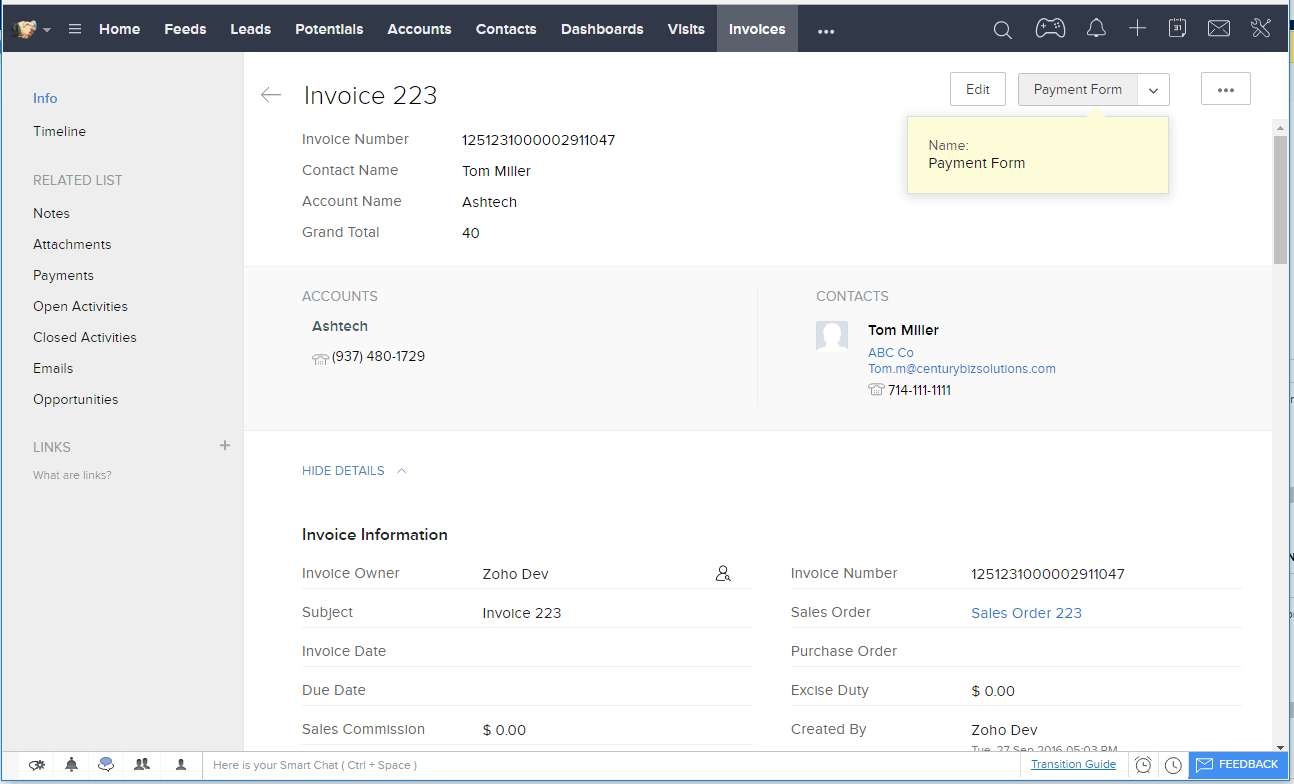Image resolution: width=1294 pixels, height=784 pixels.
Task: Show more modules via navigation ellipsis
Action: click(x=826, y=31)
